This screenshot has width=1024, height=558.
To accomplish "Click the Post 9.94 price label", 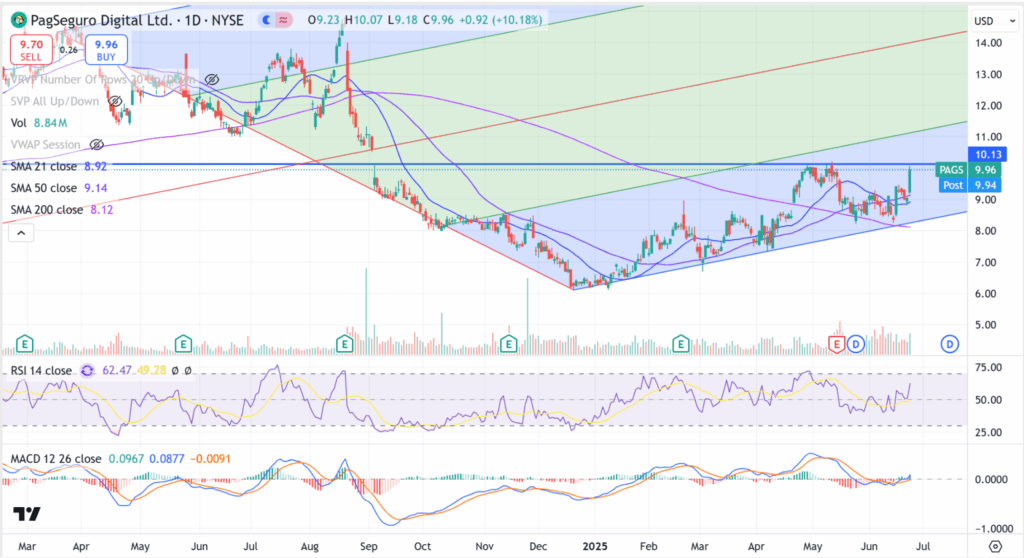I will [968, 185].
